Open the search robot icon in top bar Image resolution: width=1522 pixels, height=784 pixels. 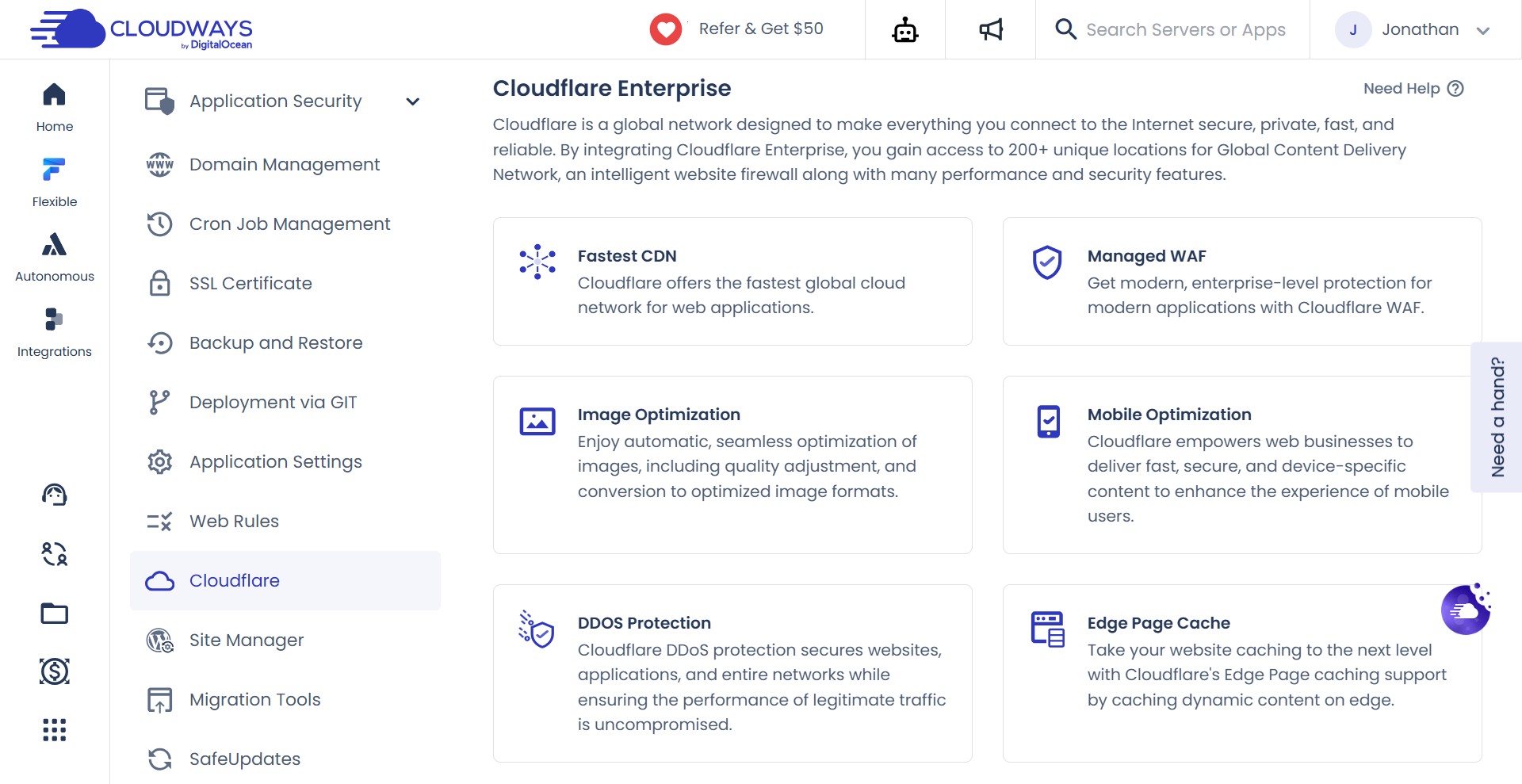pos(904,29)
